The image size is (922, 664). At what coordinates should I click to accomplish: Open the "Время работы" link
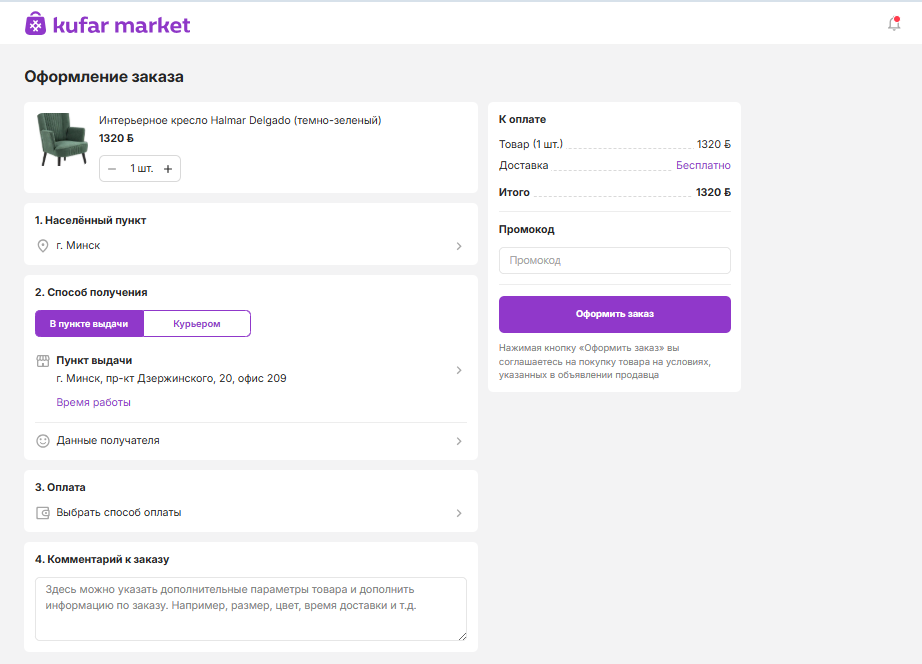pyautogui.click(x=93, y=402)
